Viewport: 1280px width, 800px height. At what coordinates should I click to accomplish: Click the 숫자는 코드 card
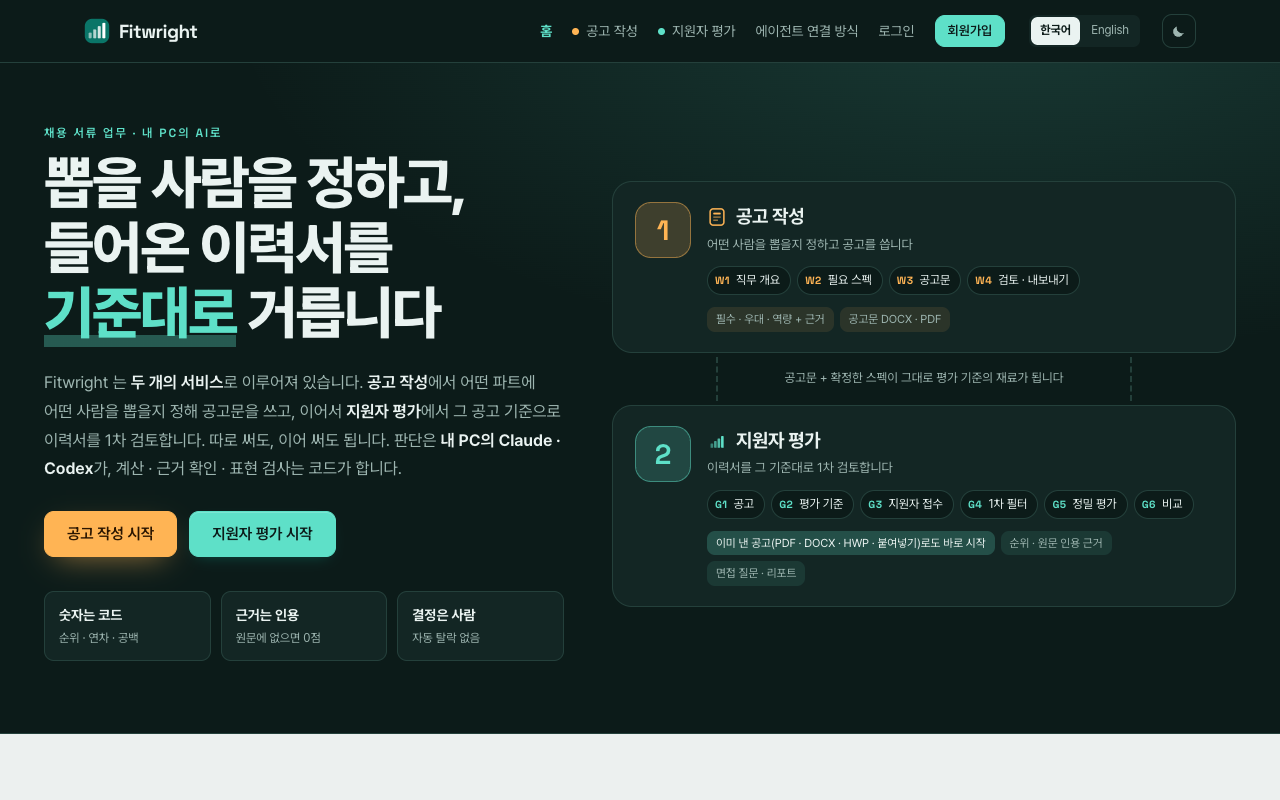pos(127,626)
